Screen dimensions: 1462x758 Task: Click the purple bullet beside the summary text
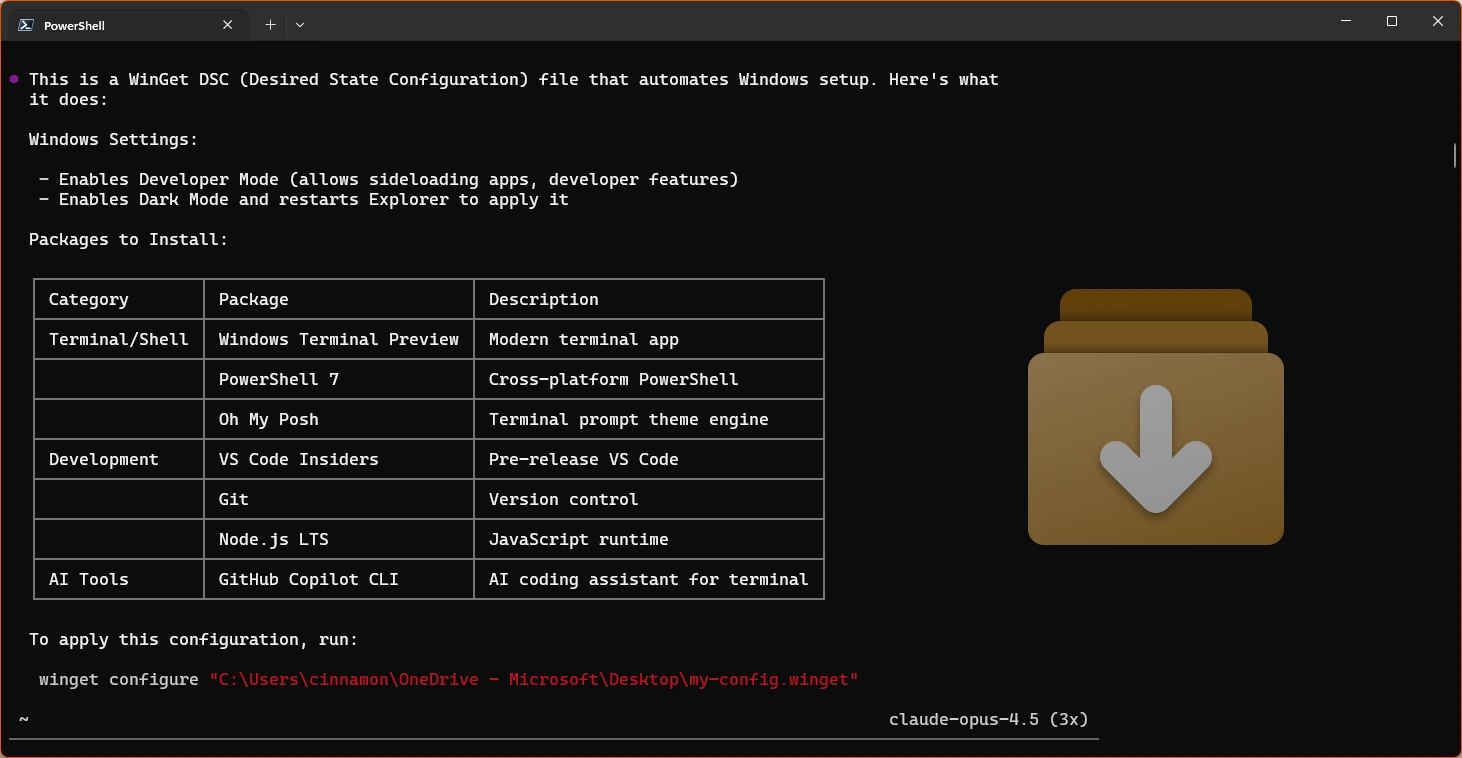pos(13,78)
